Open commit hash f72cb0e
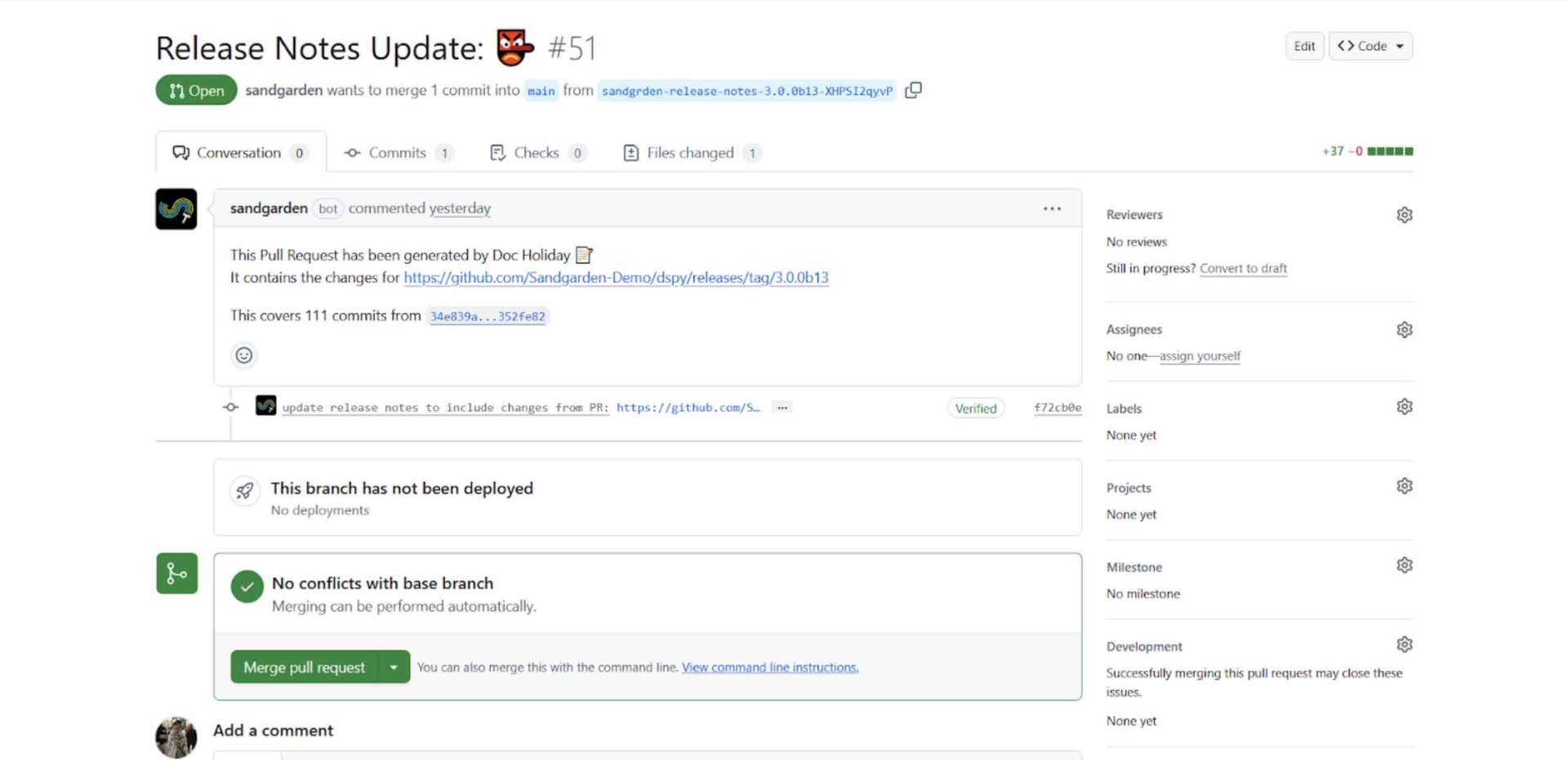Screen dimensions: 1568x760 pos(1058,407)
